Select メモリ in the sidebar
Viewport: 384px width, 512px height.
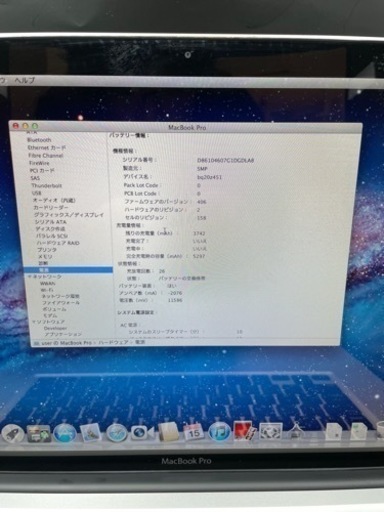(x=45, y=257)
